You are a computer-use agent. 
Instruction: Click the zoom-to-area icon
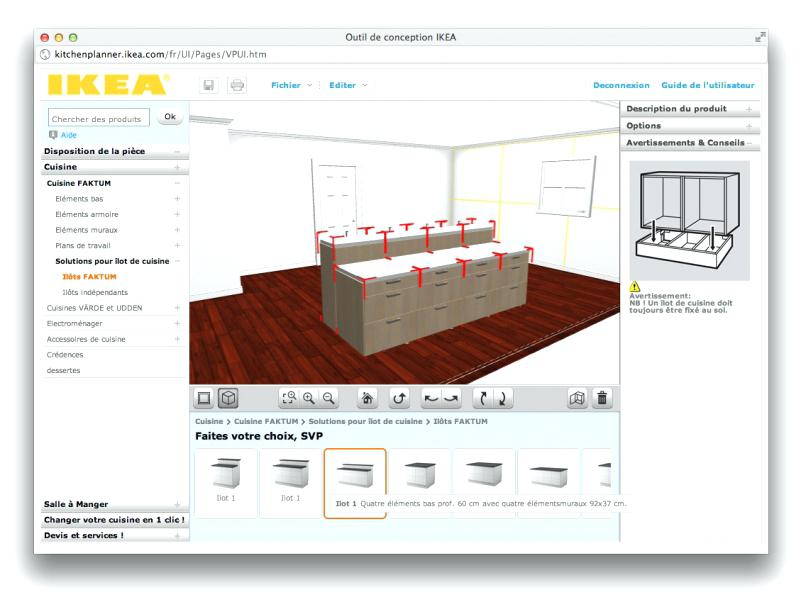tap(289, 398)
